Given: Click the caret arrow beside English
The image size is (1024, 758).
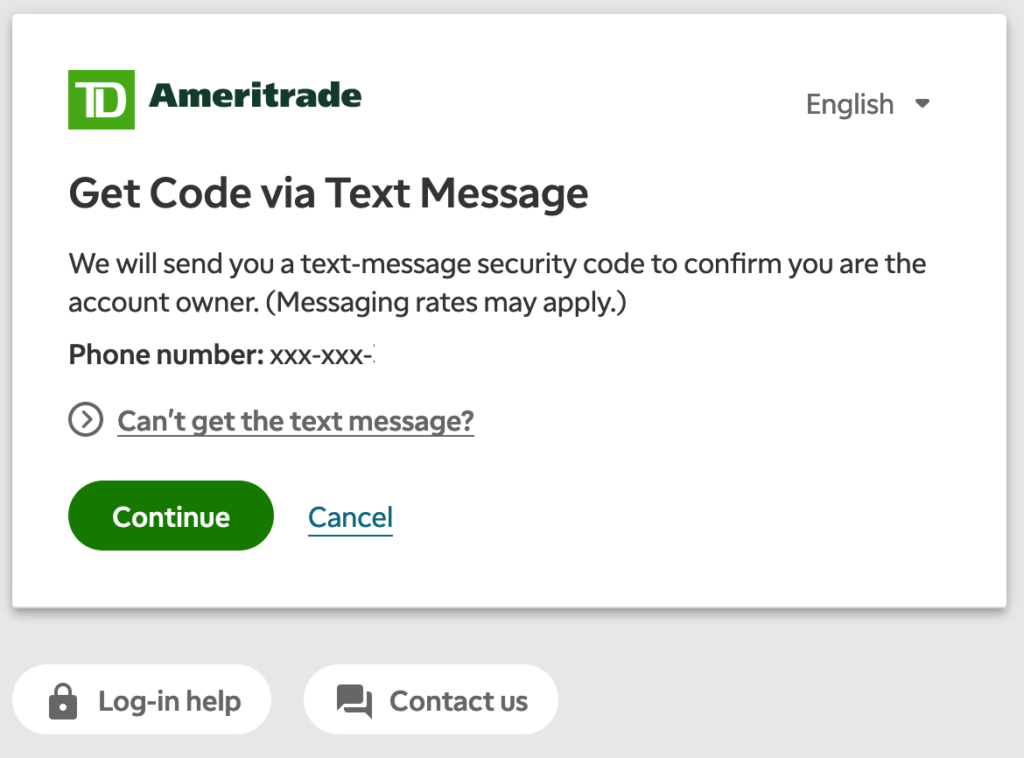Looking at the screenshot, I should pos(922,103).
